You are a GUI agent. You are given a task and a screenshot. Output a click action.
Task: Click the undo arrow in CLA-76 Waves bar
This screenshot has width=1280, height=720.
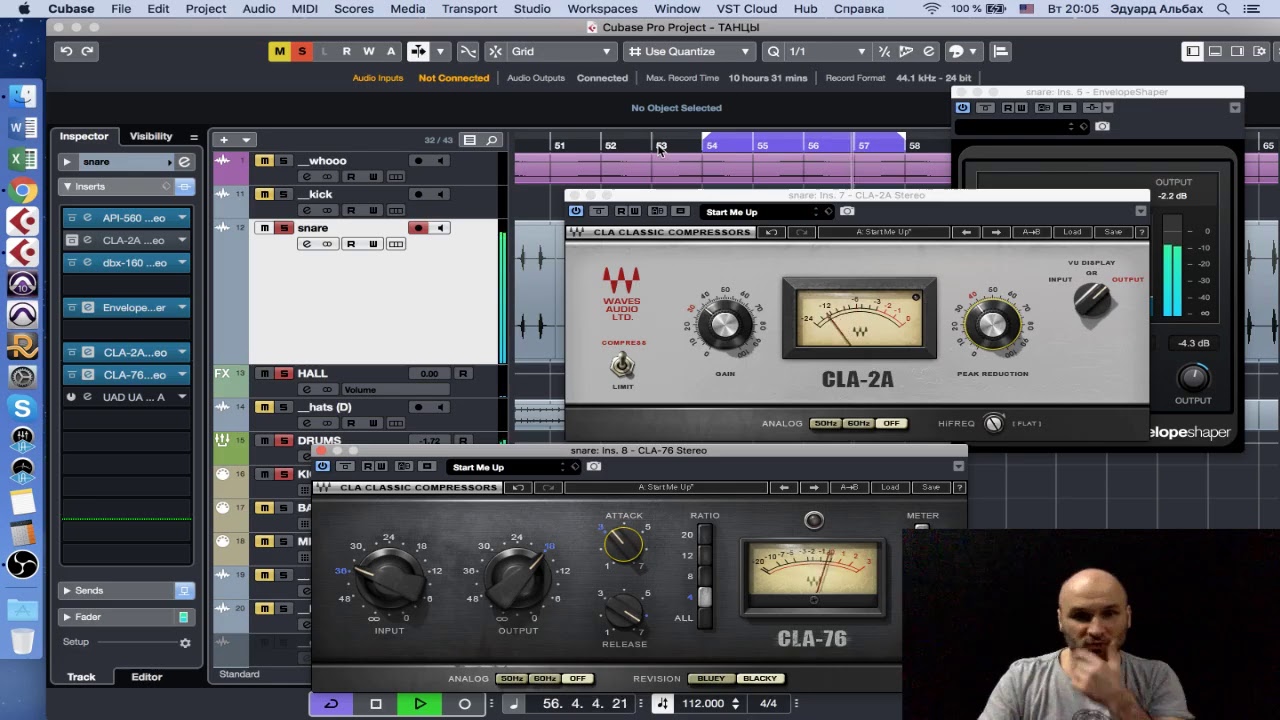click(x=518, y=487)
